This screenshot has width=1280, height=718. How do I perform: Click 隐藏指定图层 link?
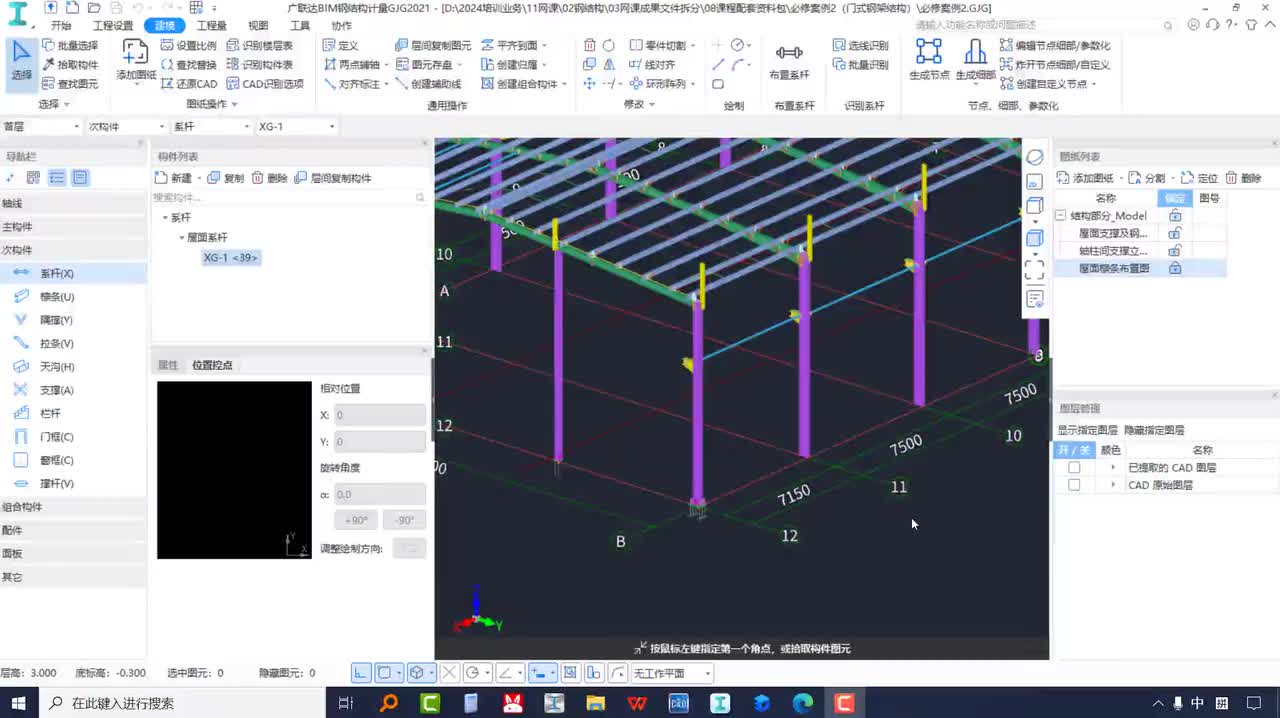point(1154,430)
